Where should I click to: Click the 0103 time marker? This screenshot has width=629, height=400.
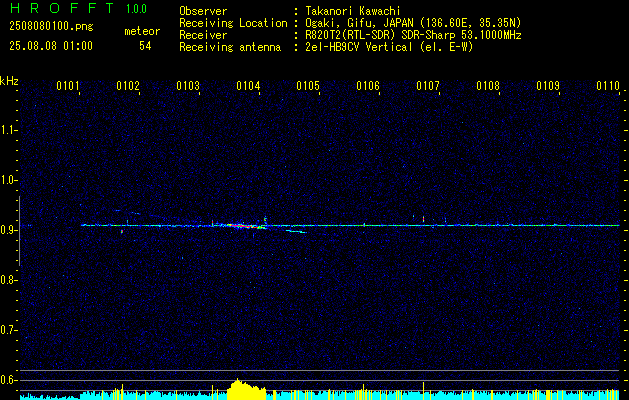(188, 86)
